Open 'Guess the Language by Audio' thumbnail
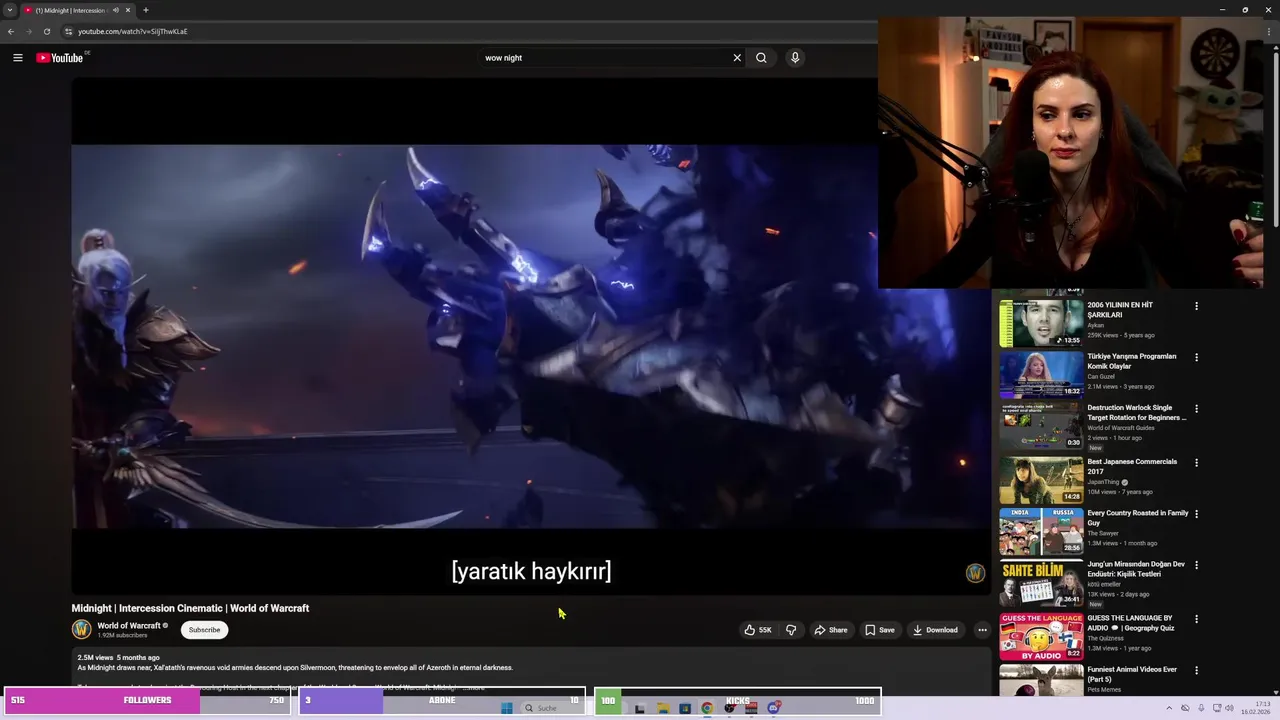 tap(1041, 635)
